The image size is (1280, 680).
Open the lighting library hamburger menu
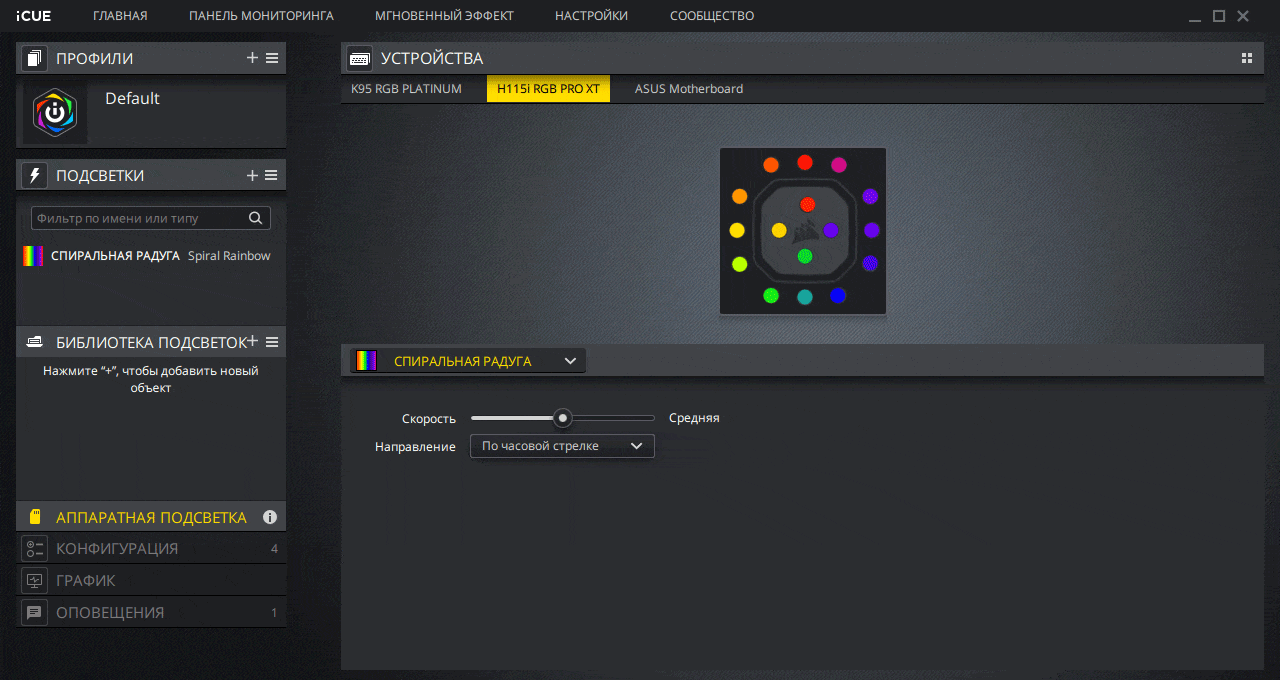[272, 342]
